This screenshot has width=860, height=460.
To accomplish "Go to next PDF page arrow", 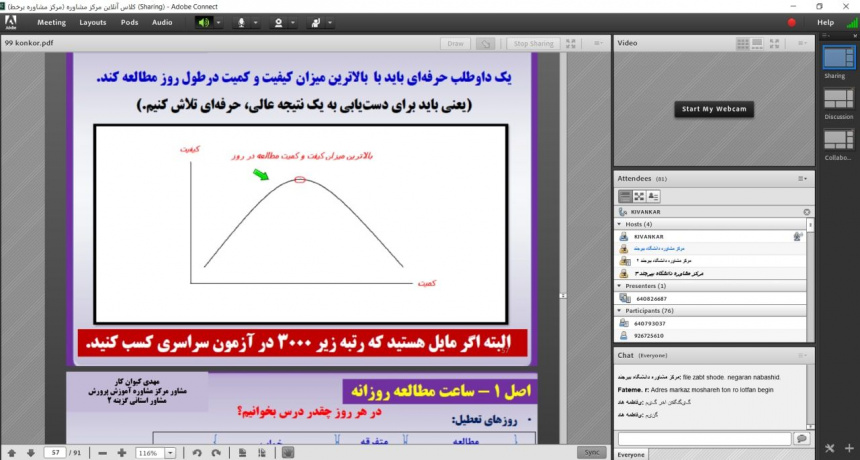I will pos(31,453).
